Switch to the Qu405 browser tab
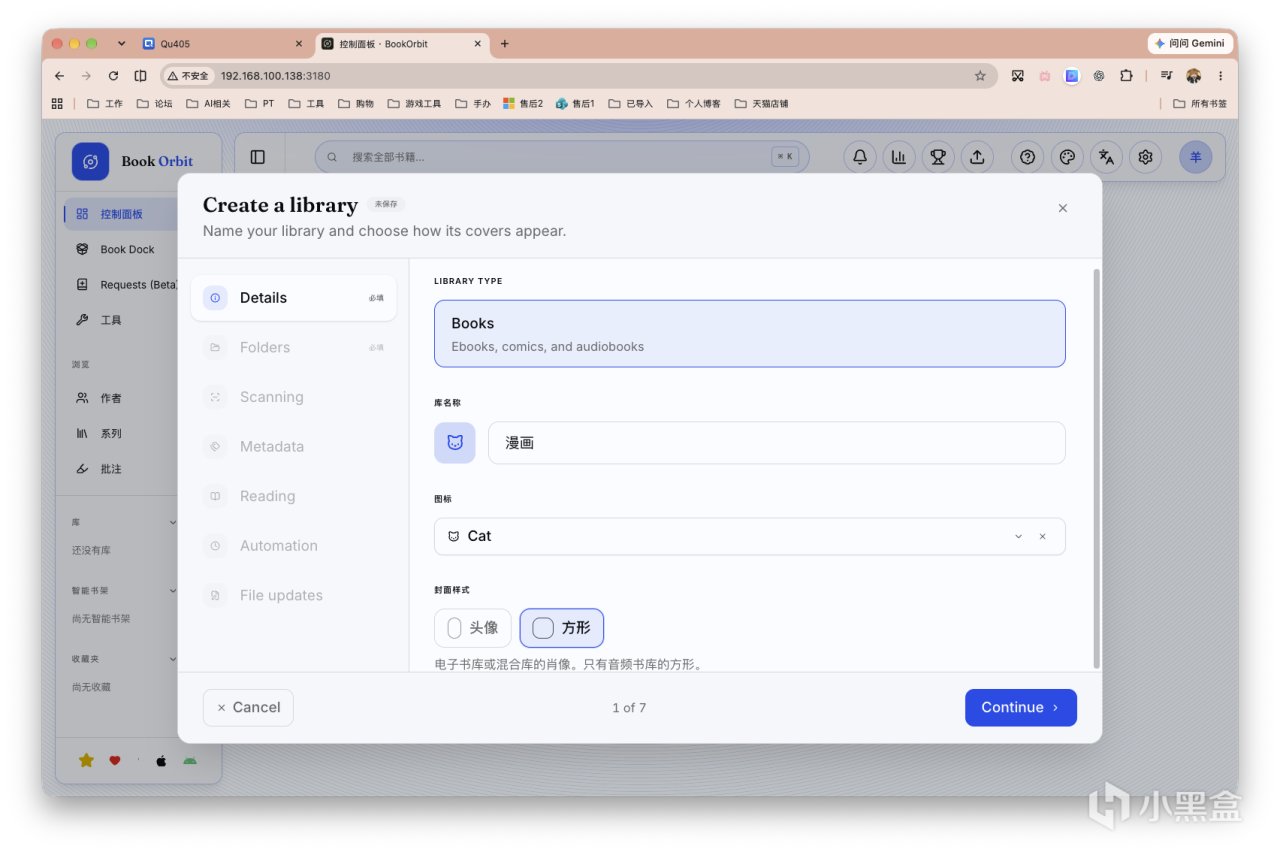Viewport: 1280px width, 852px height. click(x=222, y=44)
